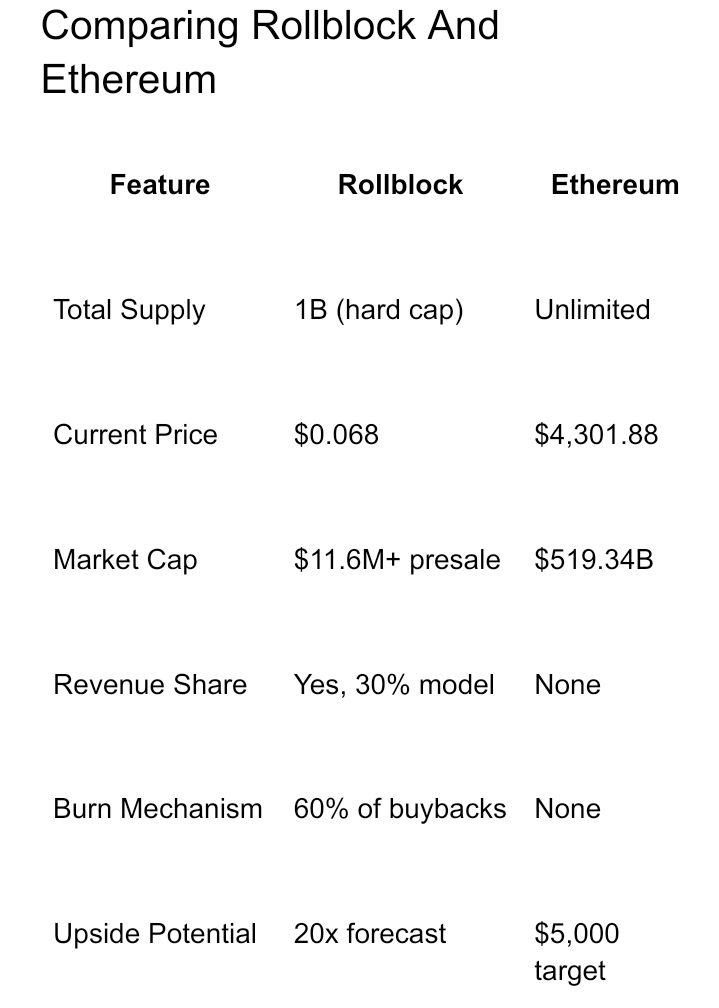Select the '60% of buybacks' cell
The image size is (719, 1008).
400,810
